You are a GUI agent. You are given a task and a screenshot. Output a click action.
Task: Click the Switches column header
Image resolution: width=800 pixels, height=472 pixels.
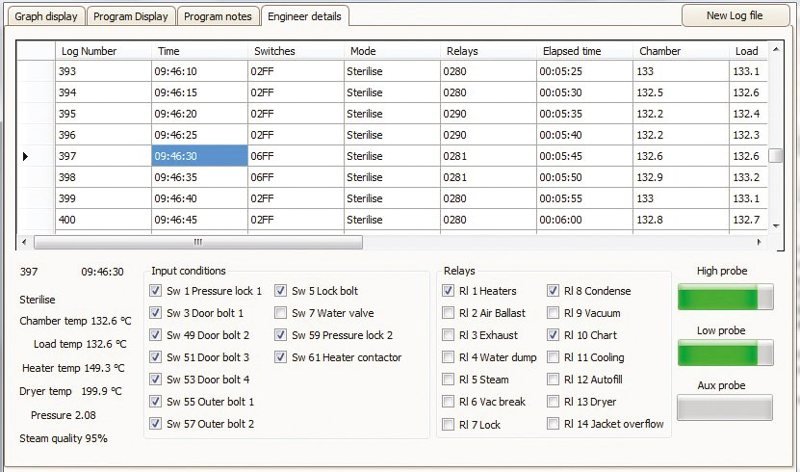296,51
